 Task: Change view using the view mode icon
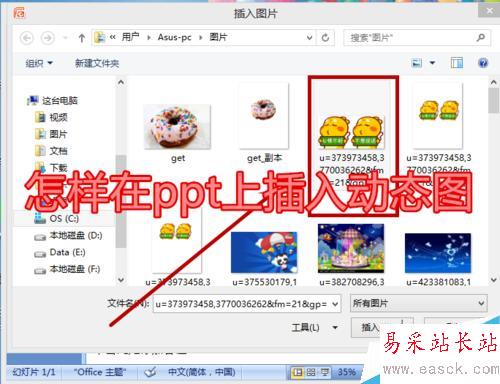coord(417,63)
